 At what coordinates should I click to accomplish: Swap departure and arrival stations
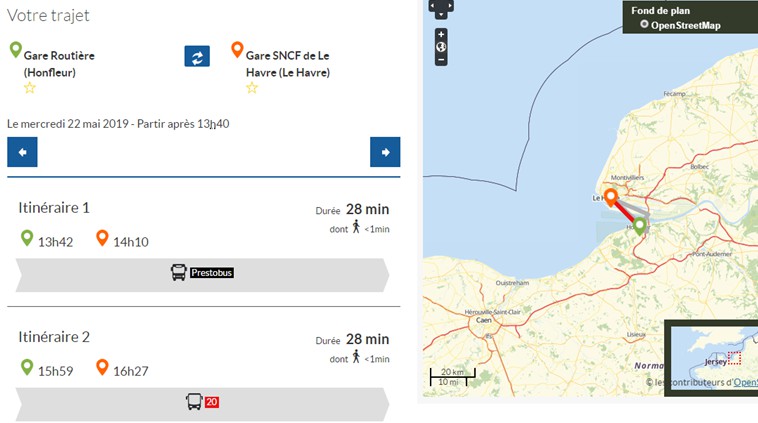tap(197, 56)
